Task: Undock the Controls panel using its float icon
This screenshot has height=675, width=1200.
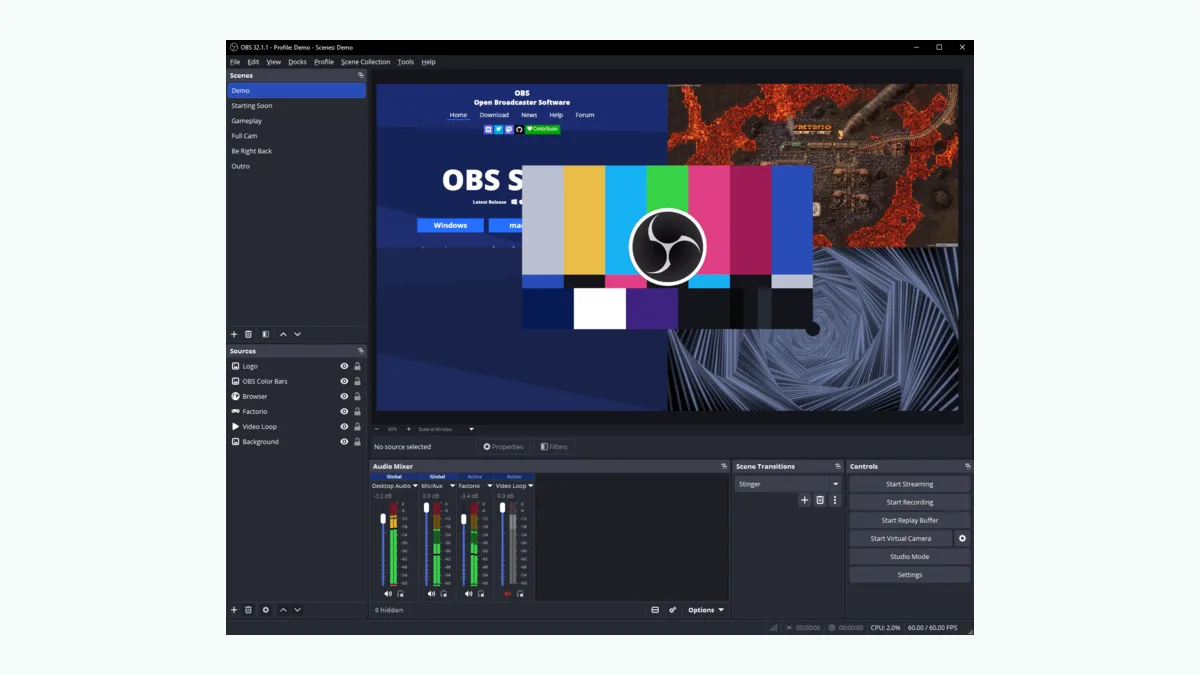Action: (967, 466)
